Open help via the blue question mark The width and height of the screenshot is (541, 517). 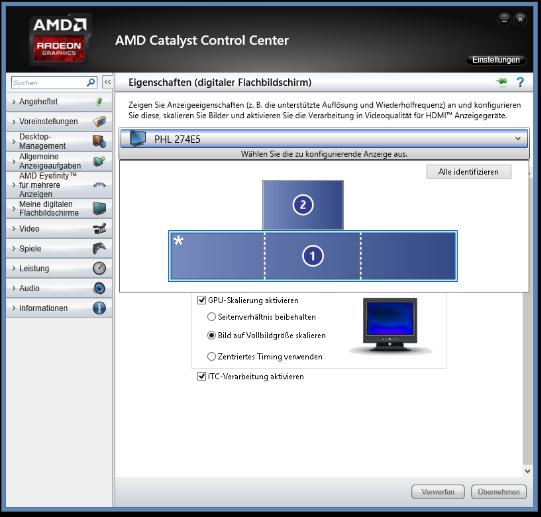pos(520,82)
